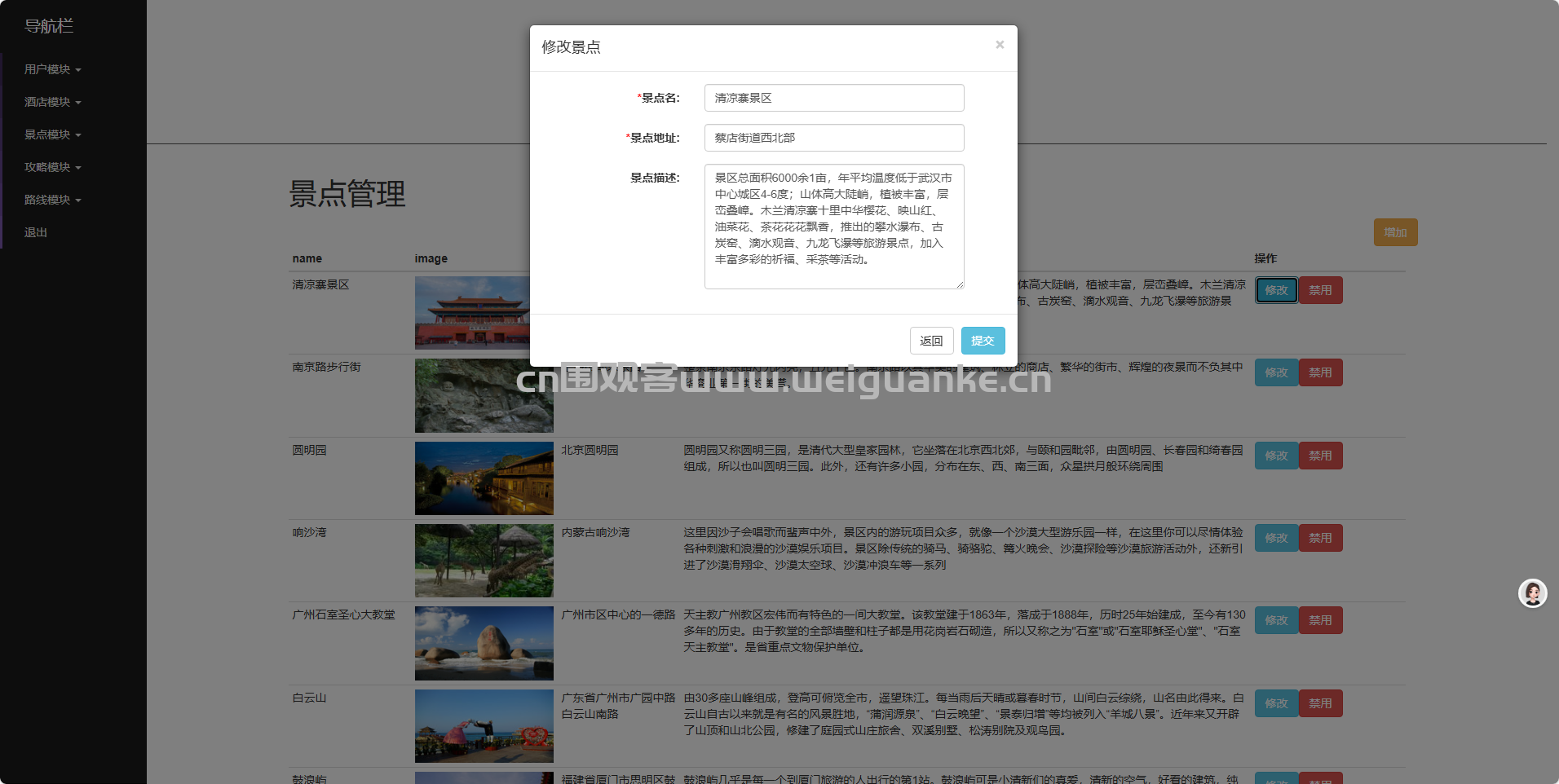Image resolution: width=1559 pixels, height=784 pixels.
Task: Click 修改 for 圆明园
Action: (x=1276, y=456)
